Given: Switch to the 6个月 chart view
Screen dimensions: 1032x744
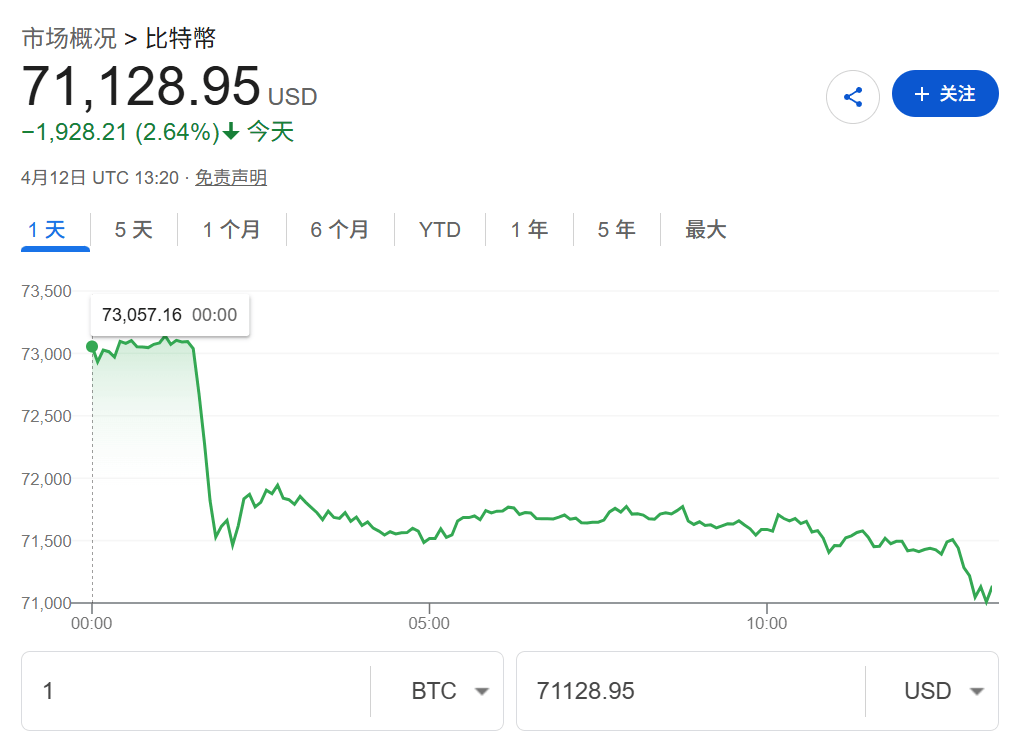Looking at the screenshot, I should coord(340,229).
